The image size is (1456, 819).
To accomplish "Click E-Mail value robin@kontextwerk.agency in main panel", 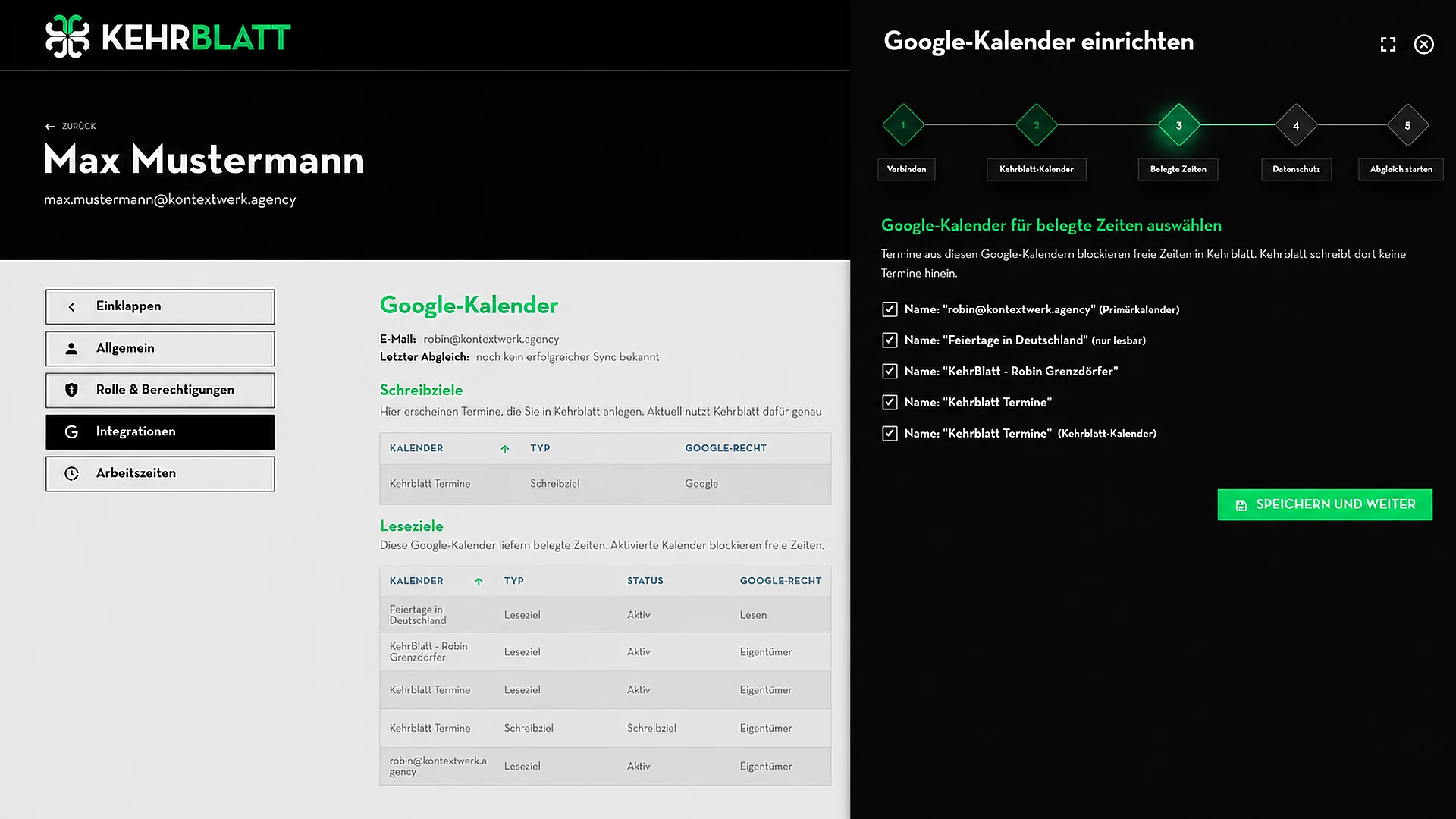I will (x=491, y=340).
